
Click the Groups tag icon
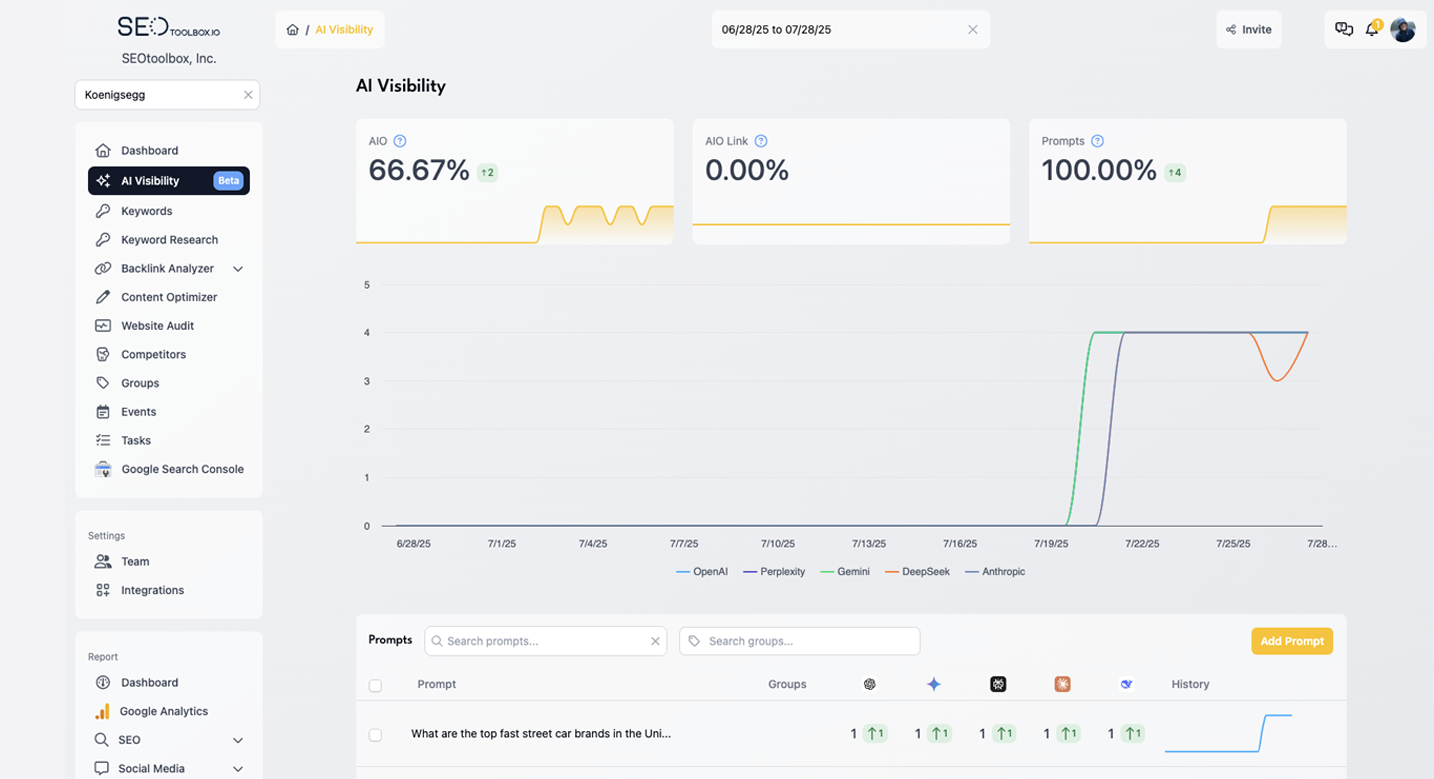pyautogui.click(x=102, y=383)
